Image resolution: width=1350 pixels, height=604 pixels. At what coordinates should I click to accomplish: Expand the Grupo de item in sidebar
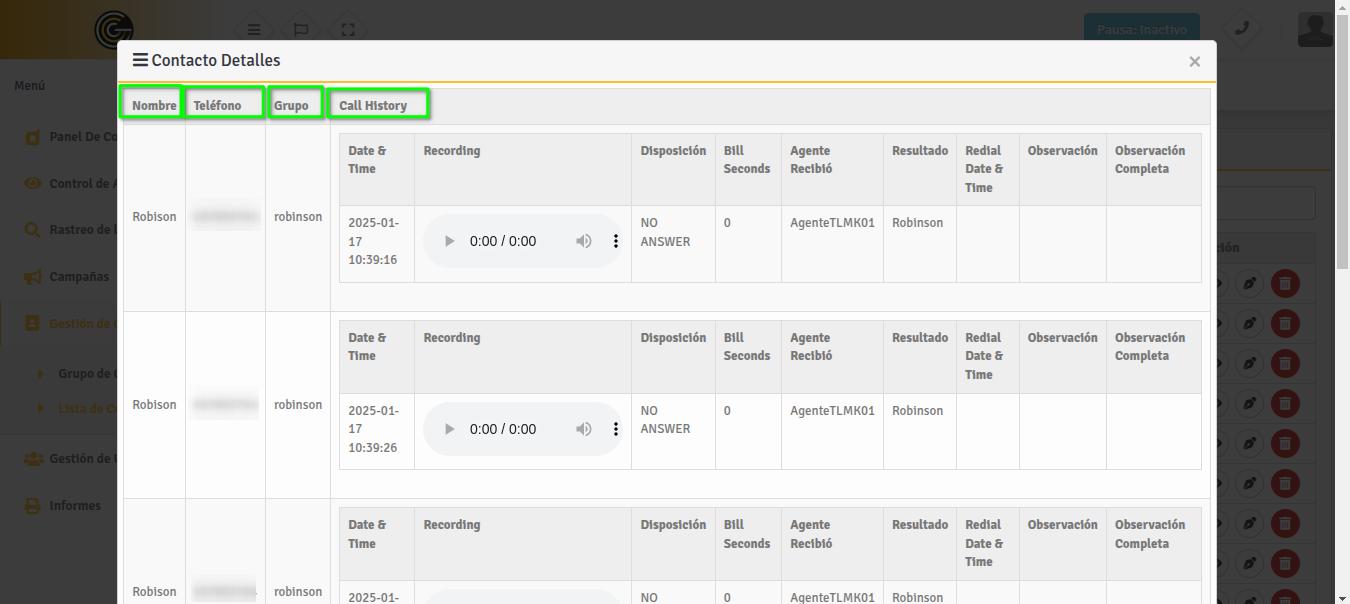(x=40, y=373)
